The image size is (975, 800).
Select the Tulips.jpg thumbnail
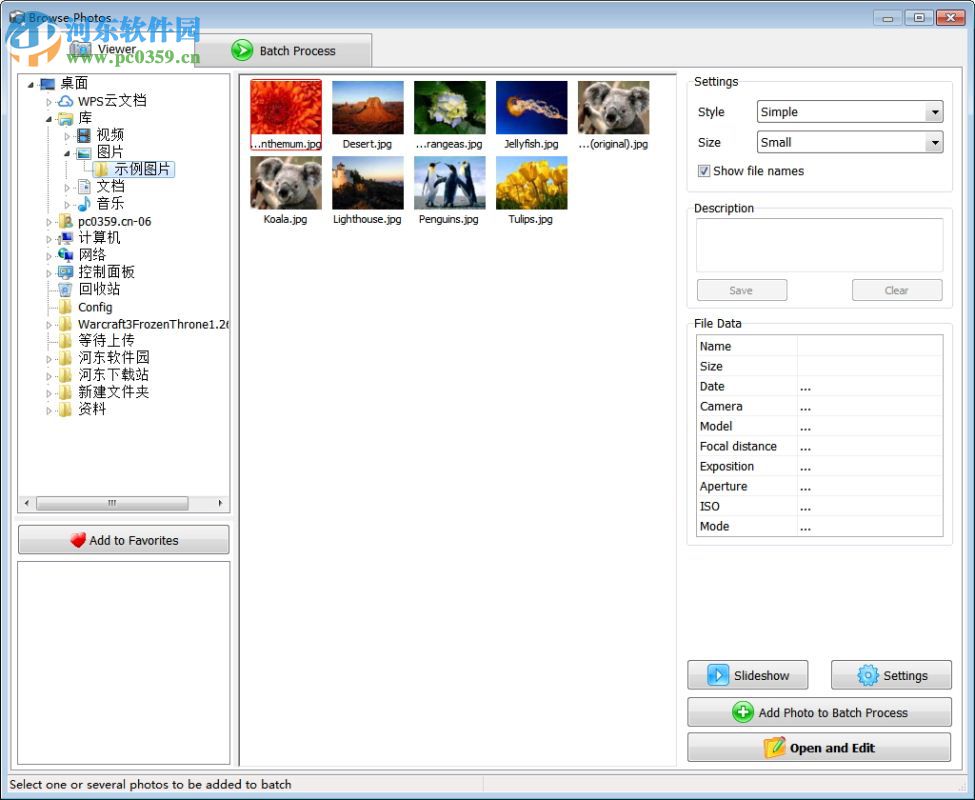(x=531, y=182)
